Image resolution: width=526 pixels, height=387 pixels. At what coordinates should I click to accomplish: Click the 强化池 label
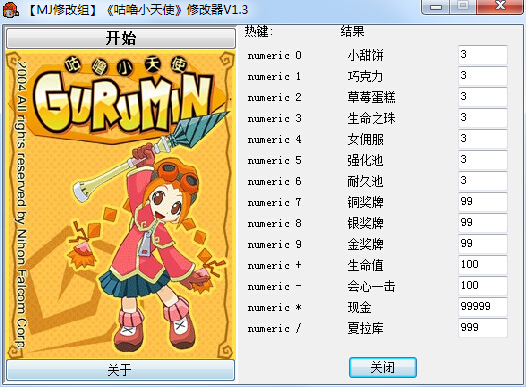(x=365, y=160)
